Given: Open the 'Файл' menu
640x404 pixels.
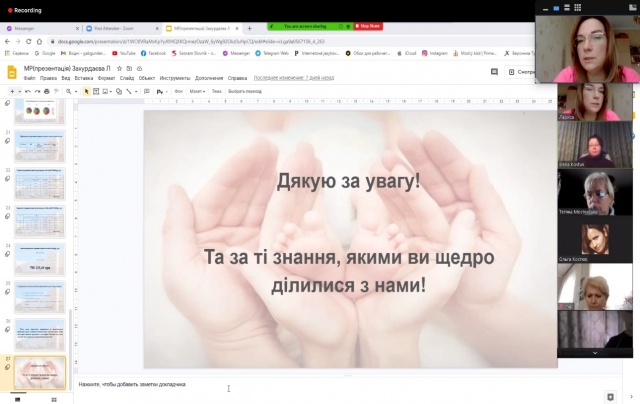Looking at the screenshot, I should click(x=29, y=78).
